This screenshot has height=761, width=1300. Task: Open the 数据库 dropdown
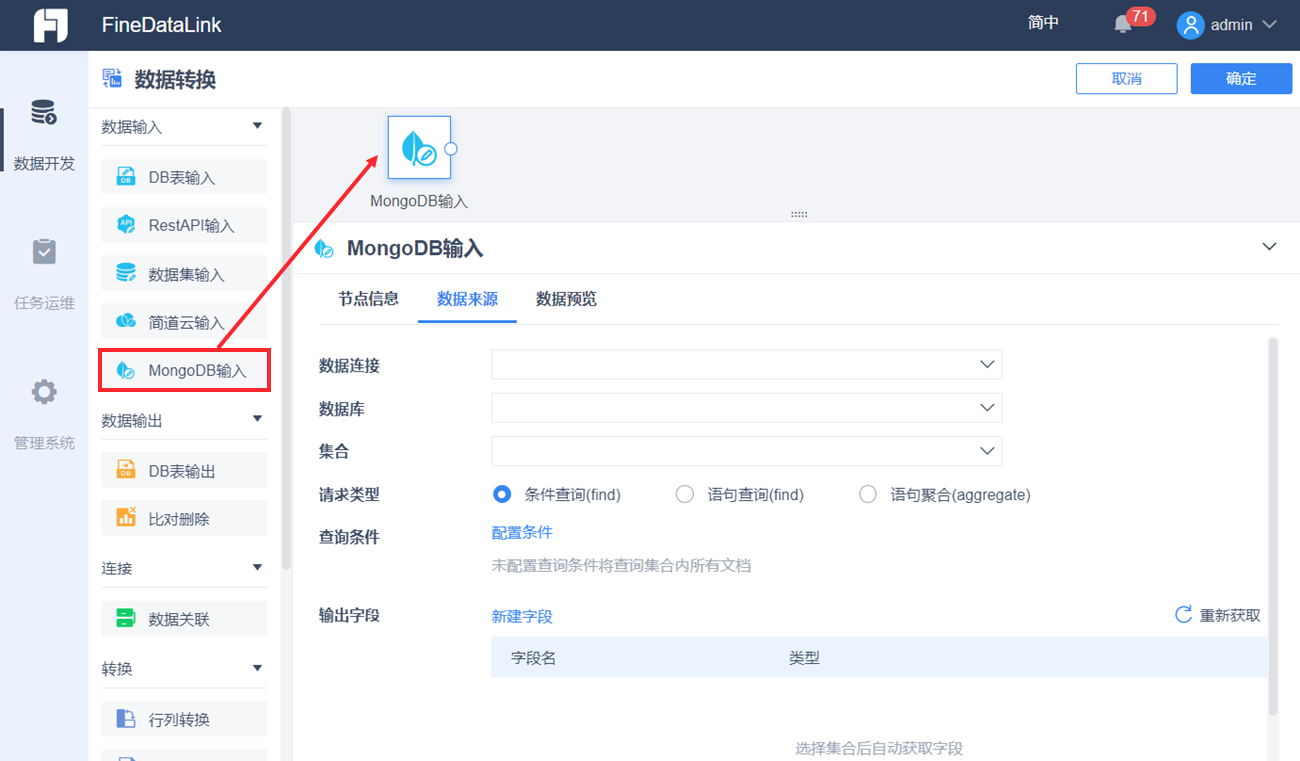click(746, 408)
